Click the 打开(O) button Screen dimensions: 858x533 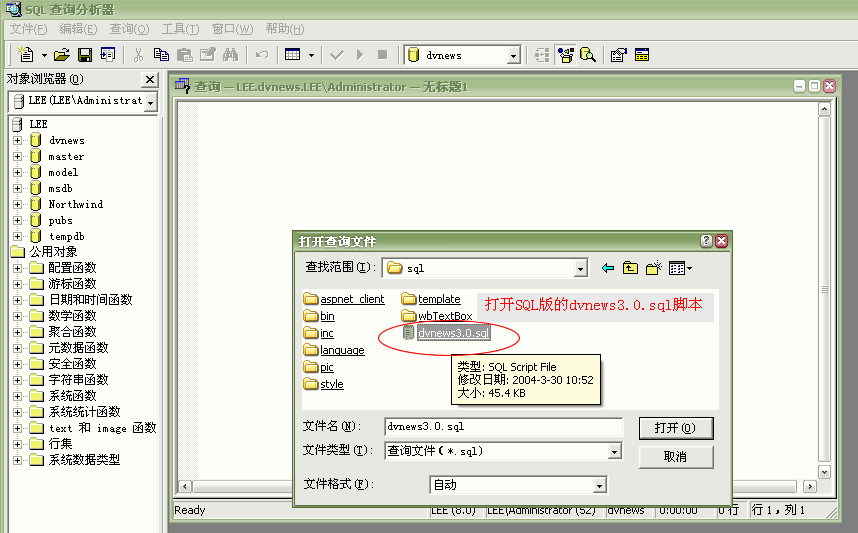click(675, 428)
